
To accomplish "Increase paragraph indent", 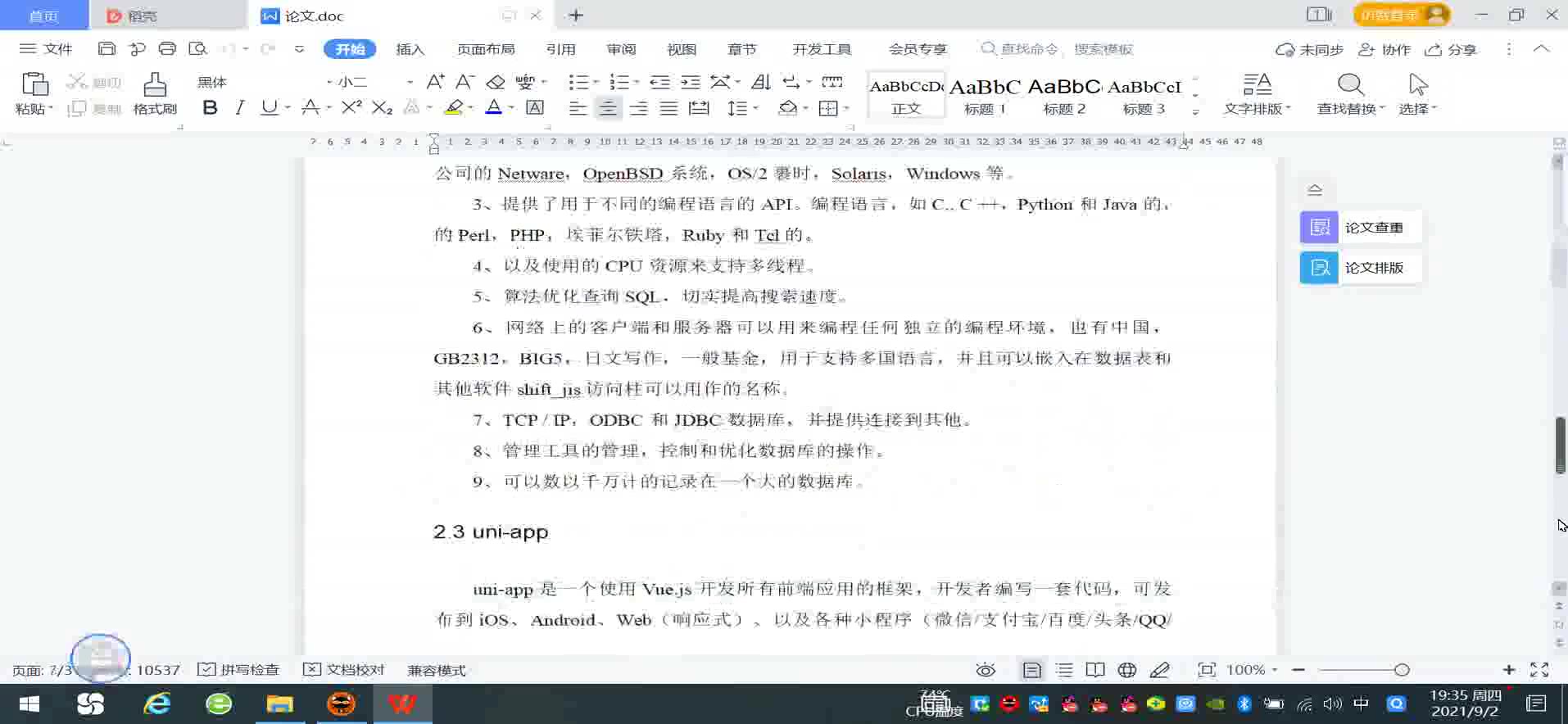I will 691,82.
